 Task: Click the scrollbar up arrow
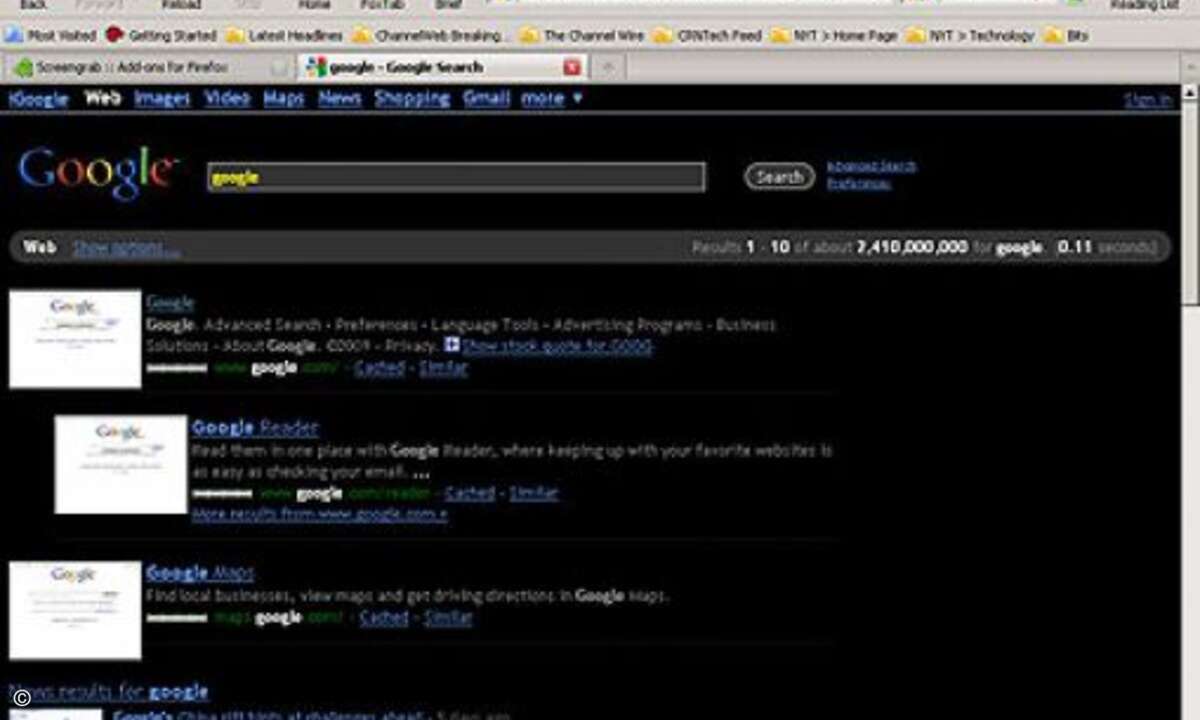click(1190, 94)
